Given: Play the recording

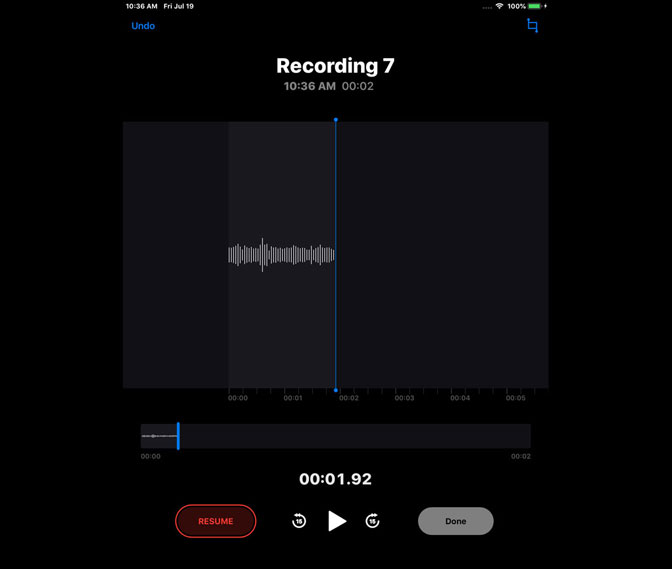Looking at the screenshot, I should click(x=337, y=521).
